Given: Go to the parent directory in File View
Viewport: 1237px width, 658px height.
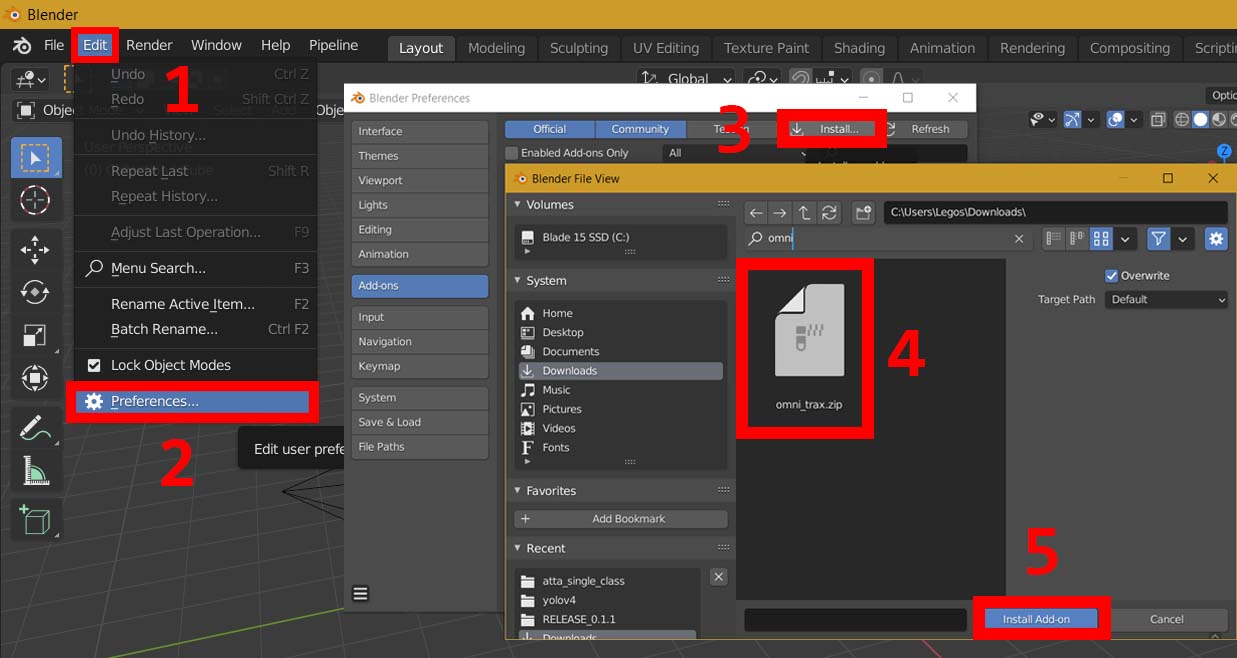Looking at the screenshot, I should 805,212.
